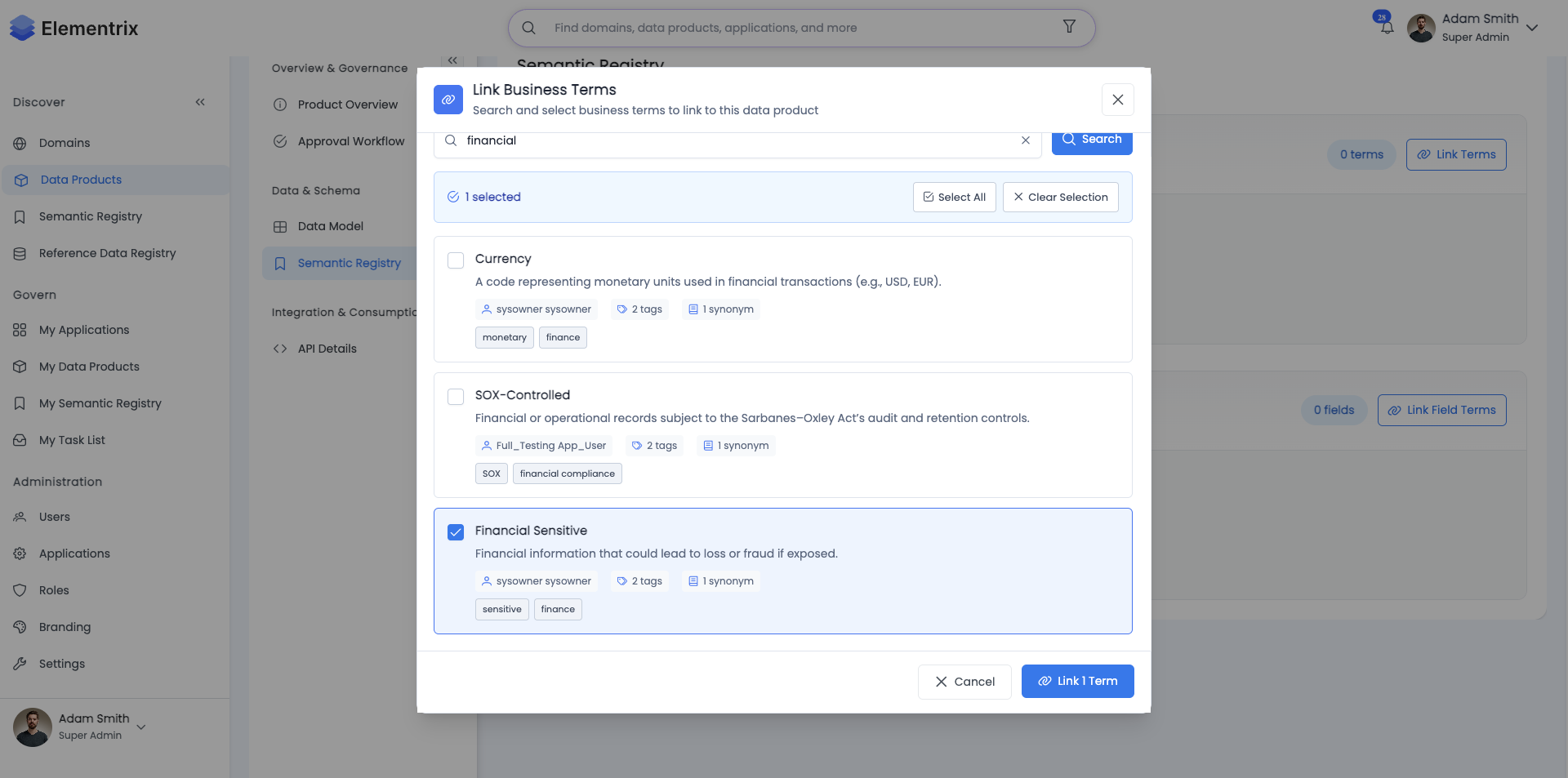
Task: Uncheck the Financial Sensitive checkbox
Action: pos(456,531)
